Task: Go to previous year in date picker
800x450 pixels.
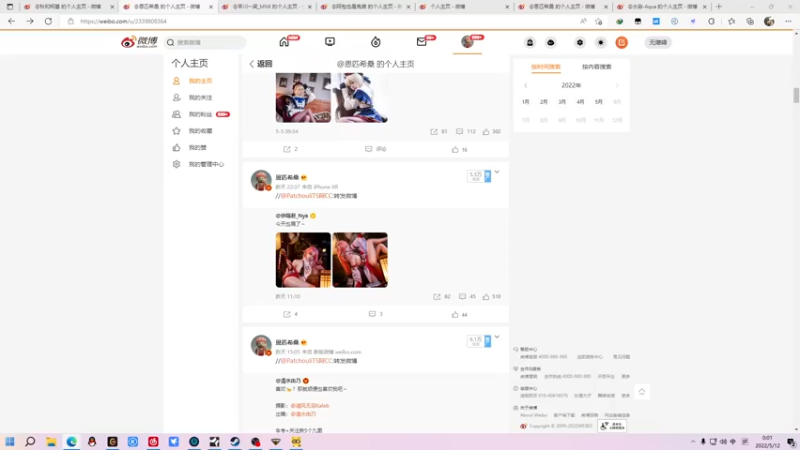Action: 526,85
